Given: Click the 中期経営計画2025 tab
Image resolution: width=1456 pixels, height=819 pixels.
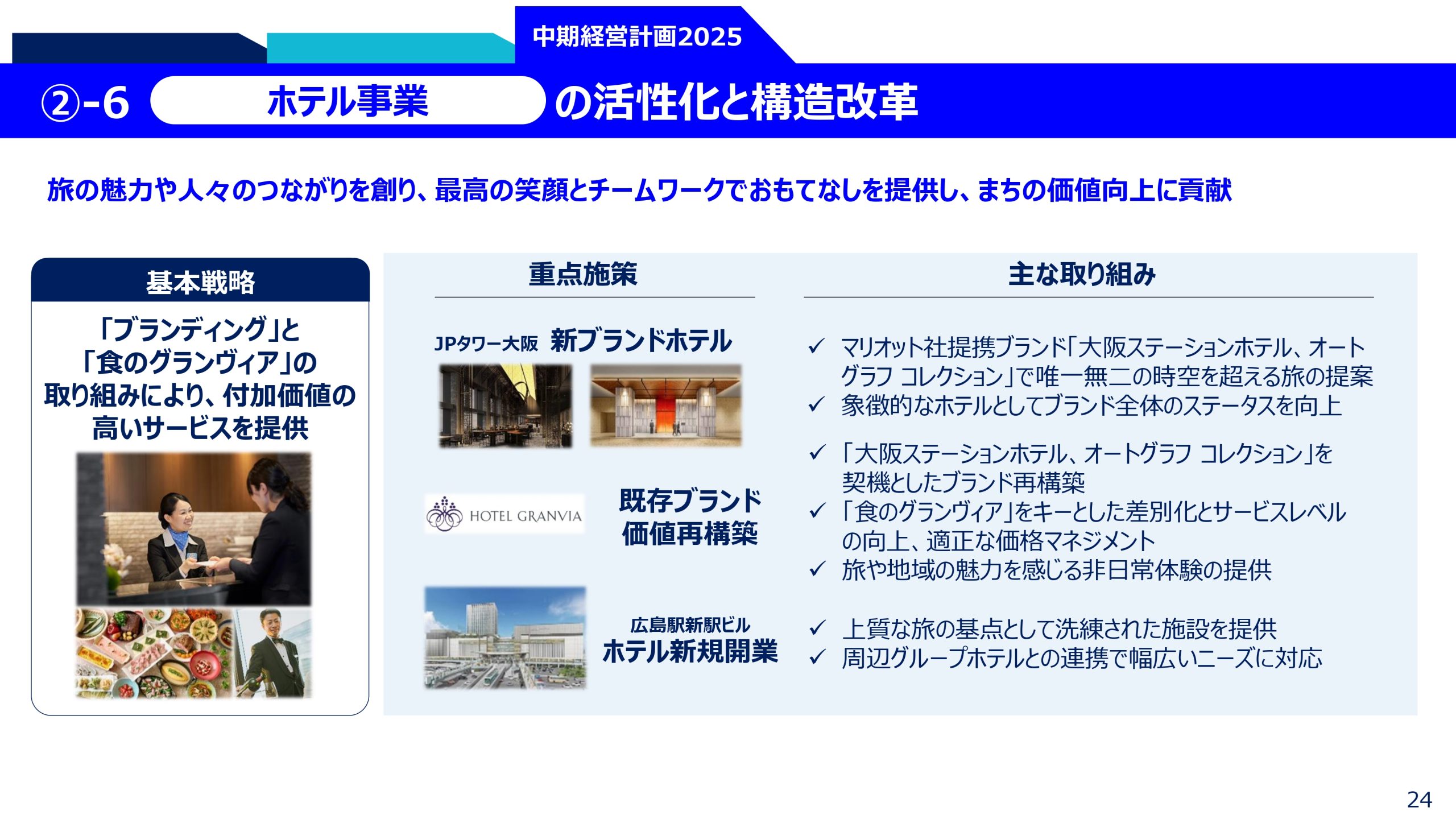Looking at the screenshot, I should [x=637, y=37].
